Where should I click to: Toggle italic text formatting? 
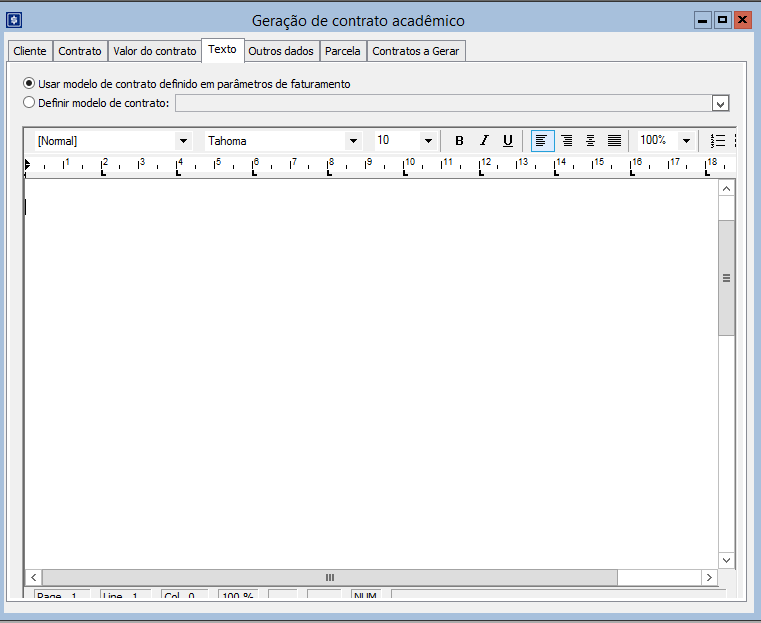click(x=484, y=141)
